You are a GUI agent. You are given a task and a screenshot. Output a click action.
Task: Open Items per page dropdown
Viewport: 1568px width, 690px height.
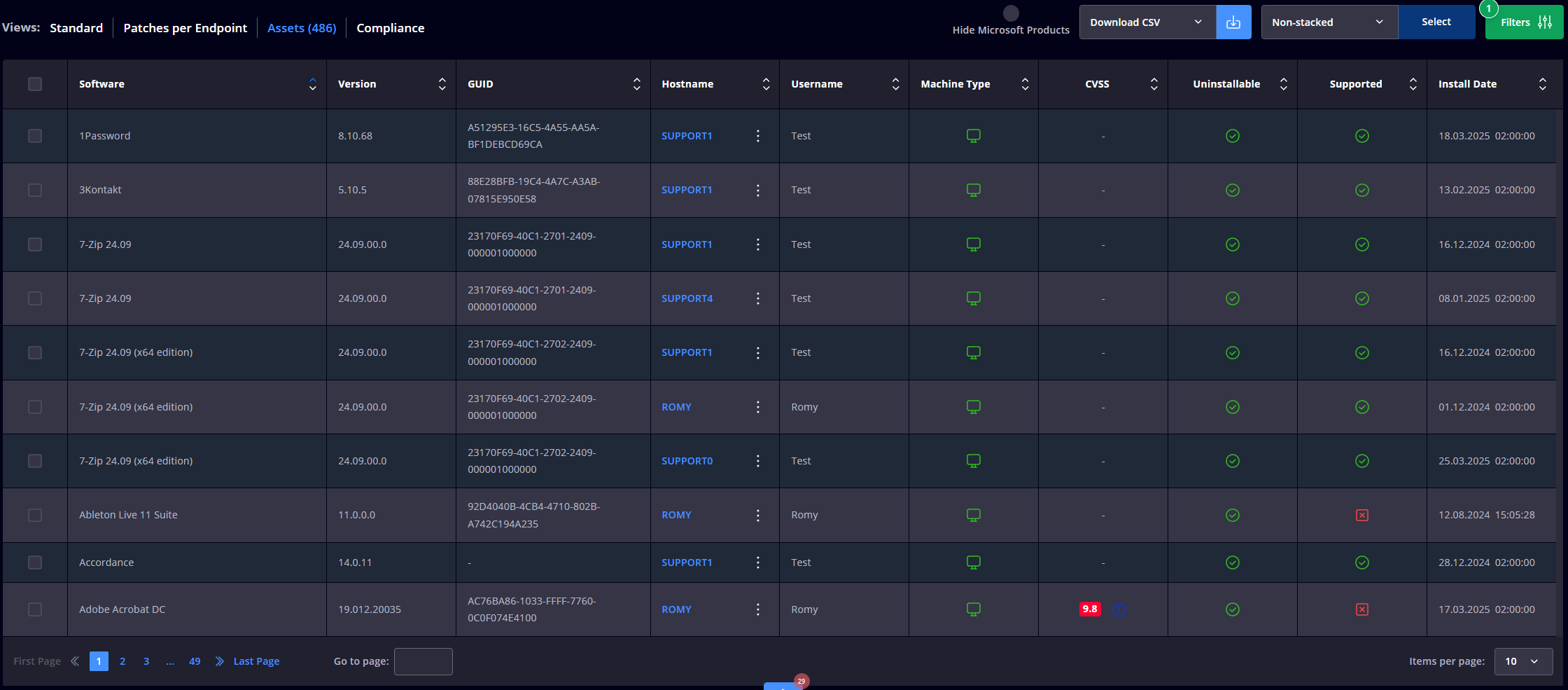[x=1523, y=661]
